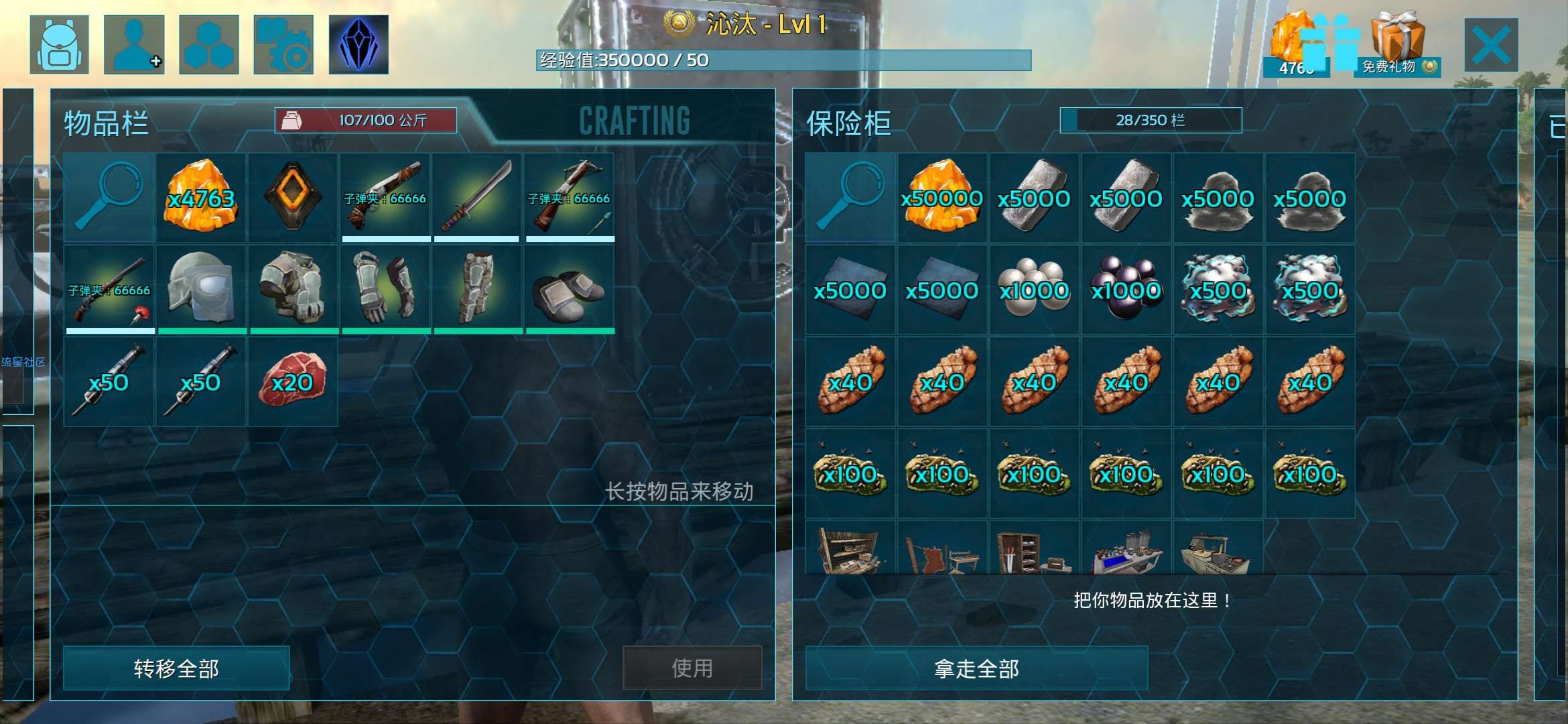The image size is (1568, 724).
Task: Click the safe search magnifier icon
Action: coord(850,198)
